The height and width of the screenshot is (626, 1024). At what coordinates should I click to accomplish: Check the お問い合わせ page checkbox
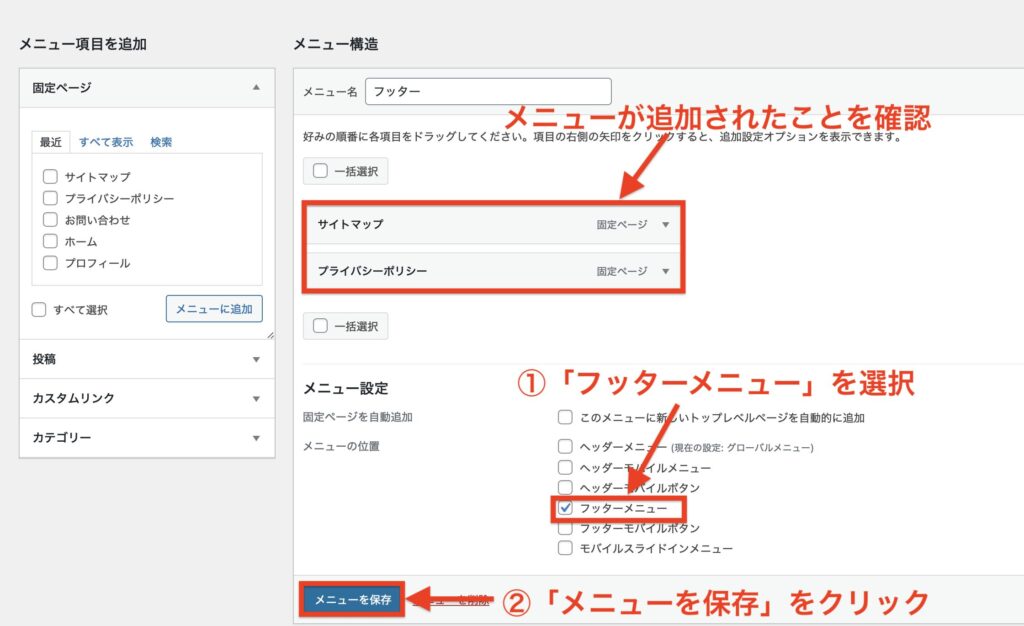[50, 220]
